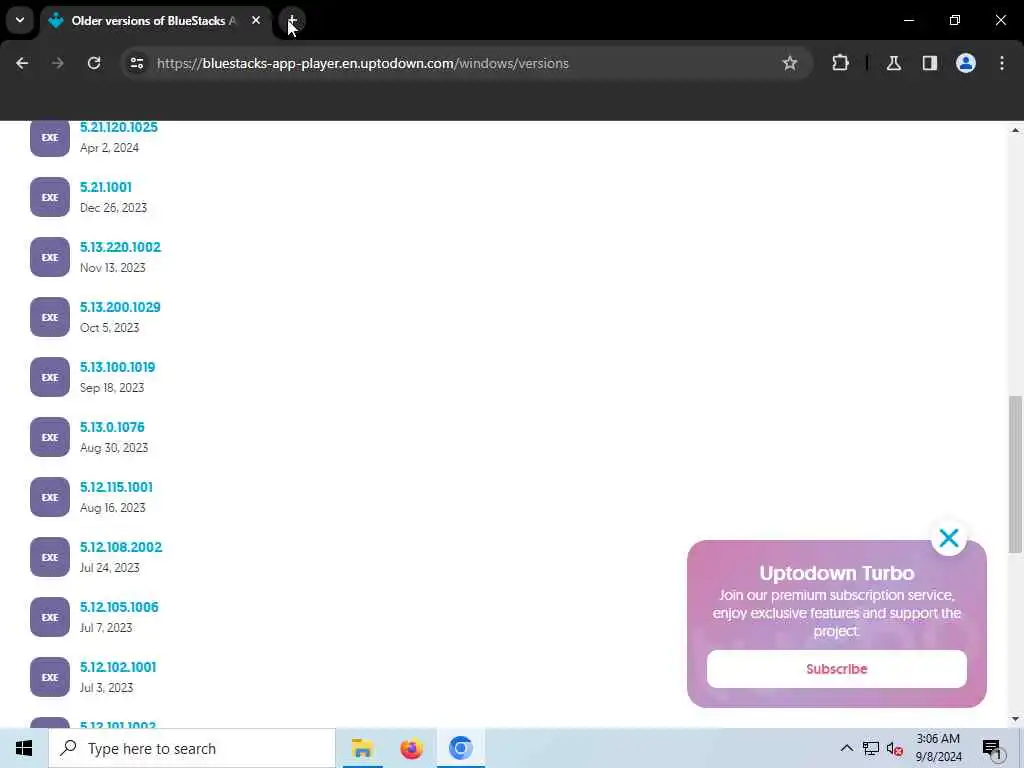
Task: Open File Explorer from taskbar
Action: click(x=362, y=748)
